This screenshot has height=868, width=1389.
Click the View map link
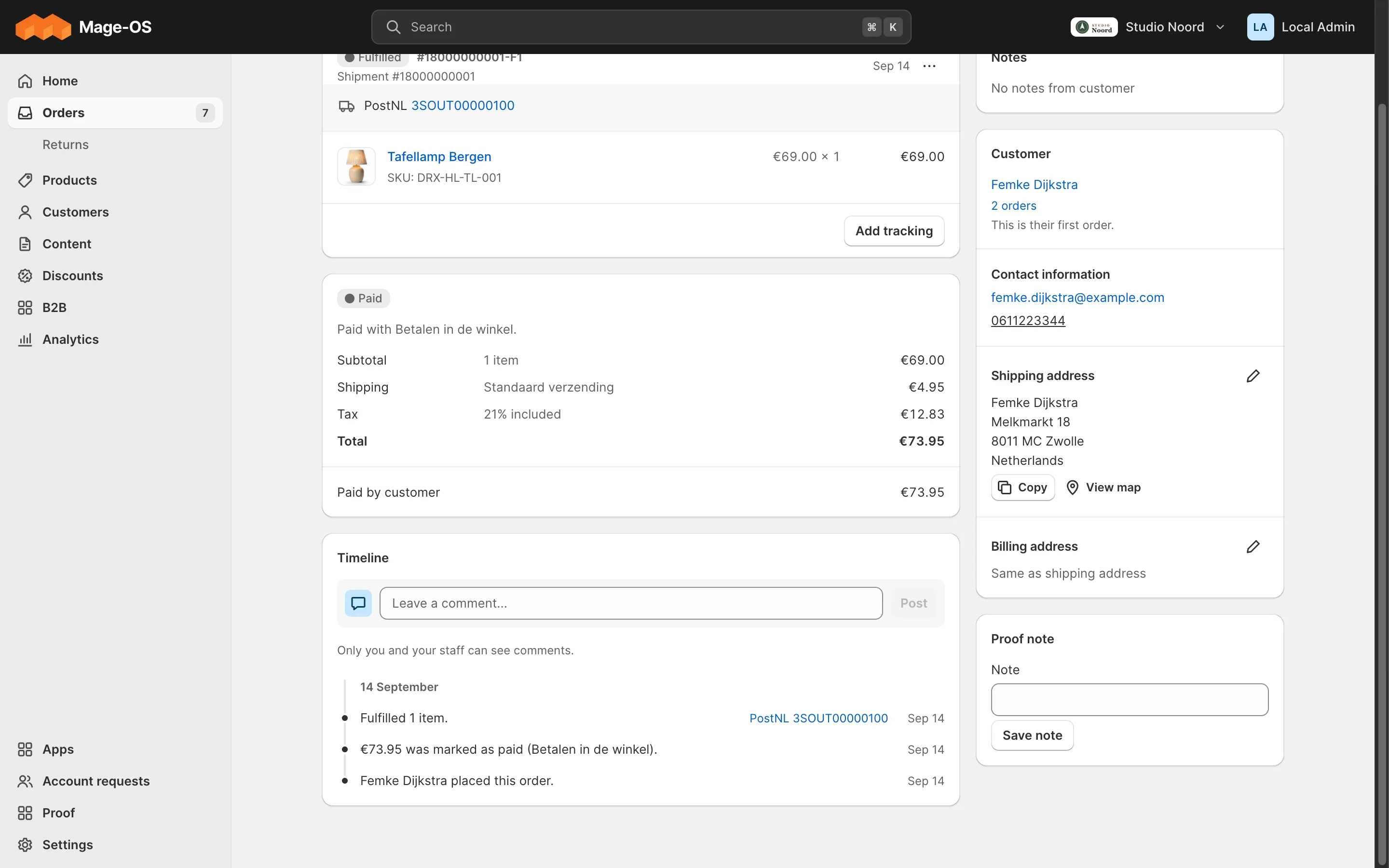pos(1103,488)
